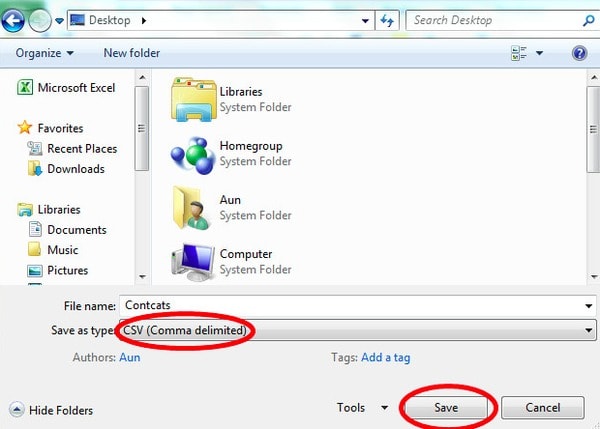
Task: Click the Libraries icon in navigation pane
Action: 25,210
